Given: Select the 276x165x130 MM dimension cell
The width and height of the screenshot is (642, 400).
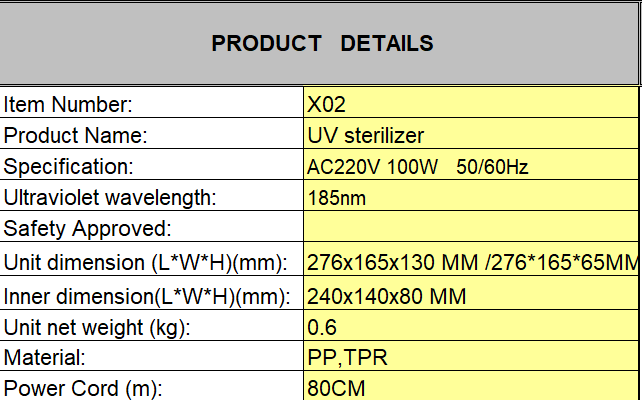Looking at the screenshot, I should 470,263.
